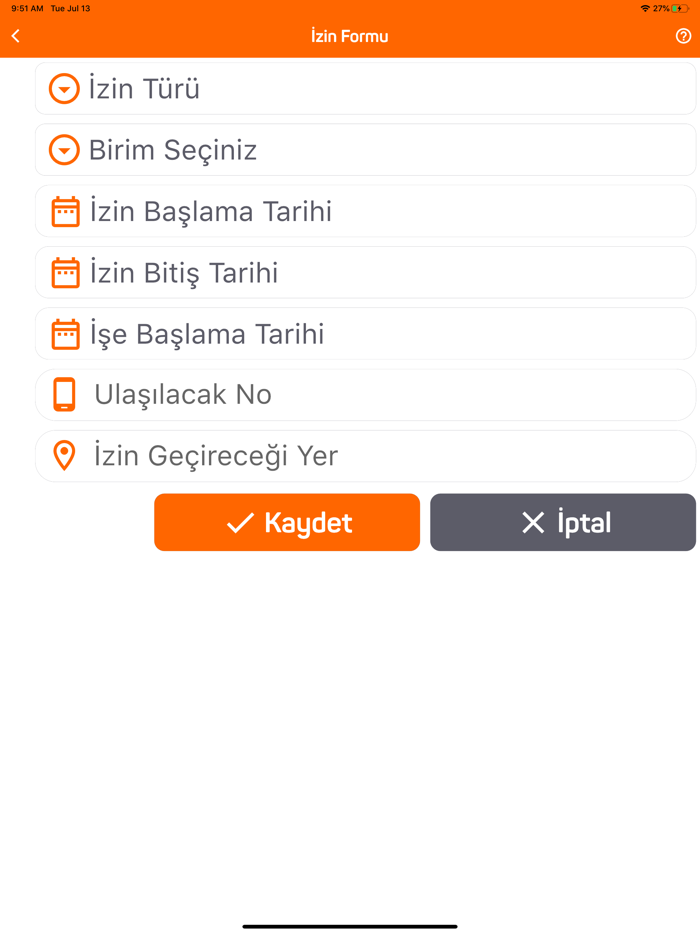This screenshot has width=700, height=934.
Task: Tap calendar icon for İşe Başlama Tarihi
Action: click(65, 334)
